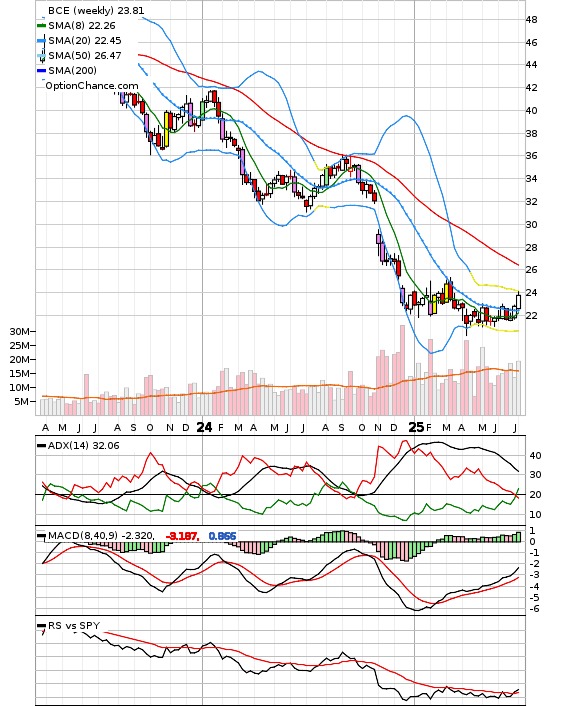
Task: Open the OptionChance.com watermark link
Action: (92, 86)
